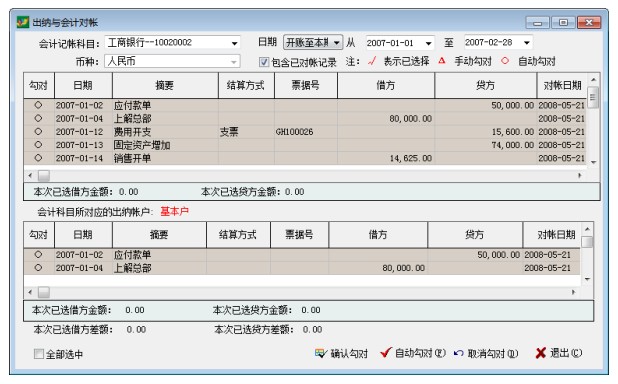The height and width of the screenshot is (384, 618).
Task: Open the start date 2007-01-01 picker
Action: (x=428, y=43)
